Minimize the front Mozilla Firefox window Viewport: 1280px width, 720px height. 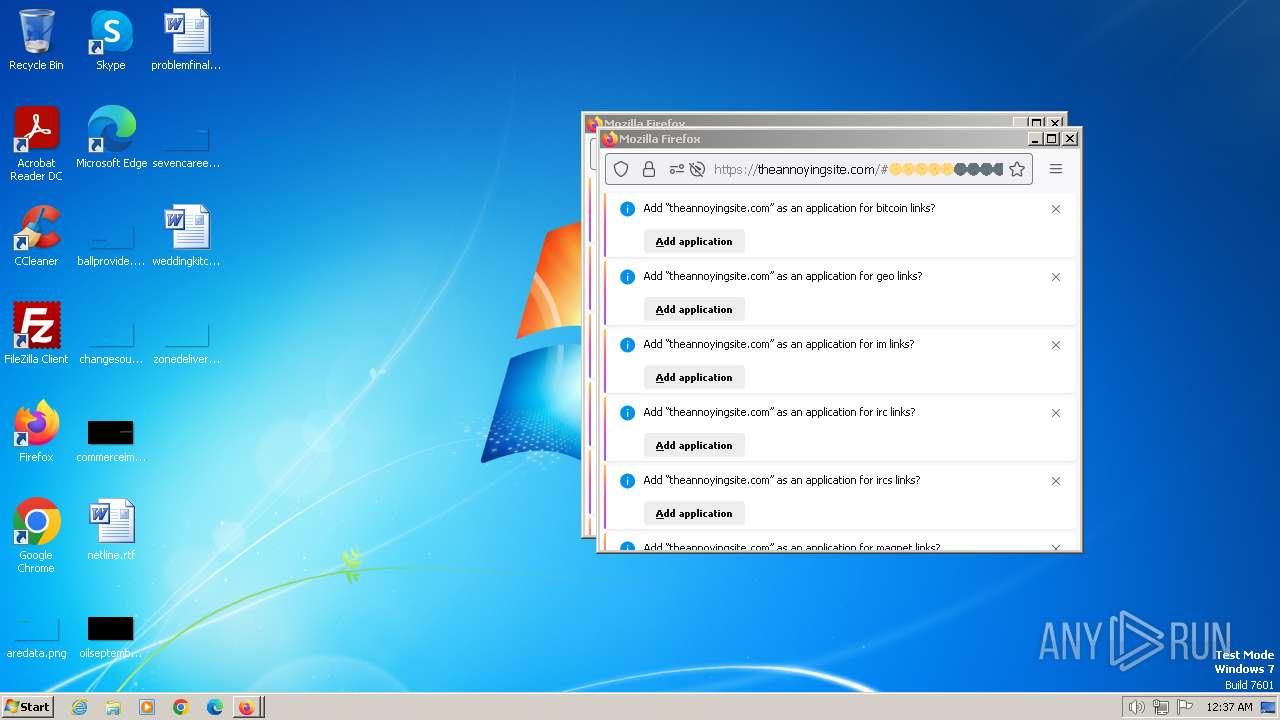tap(1035, 139)
